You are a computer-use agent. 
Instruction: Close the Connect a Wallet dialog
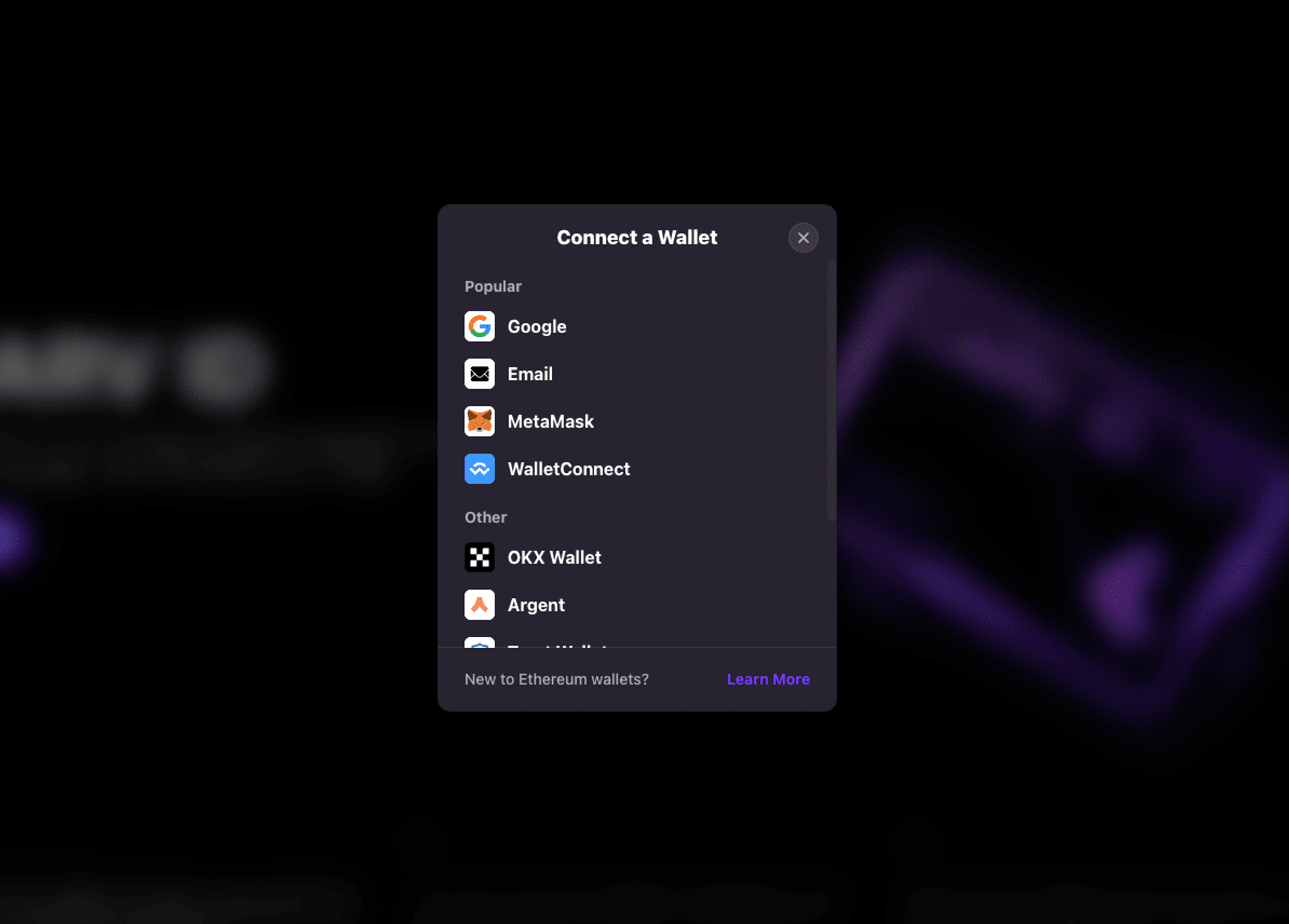coord(803,238)
